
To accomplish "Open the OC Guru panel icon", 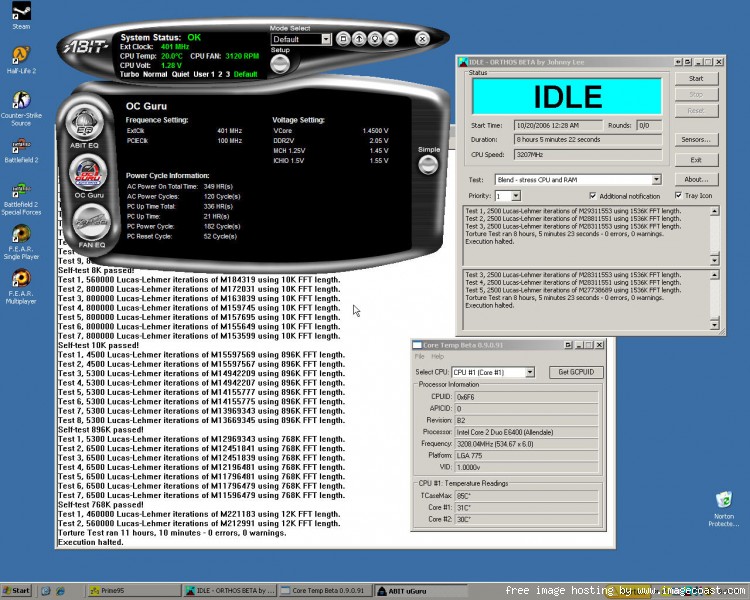I will click(88, 173).
